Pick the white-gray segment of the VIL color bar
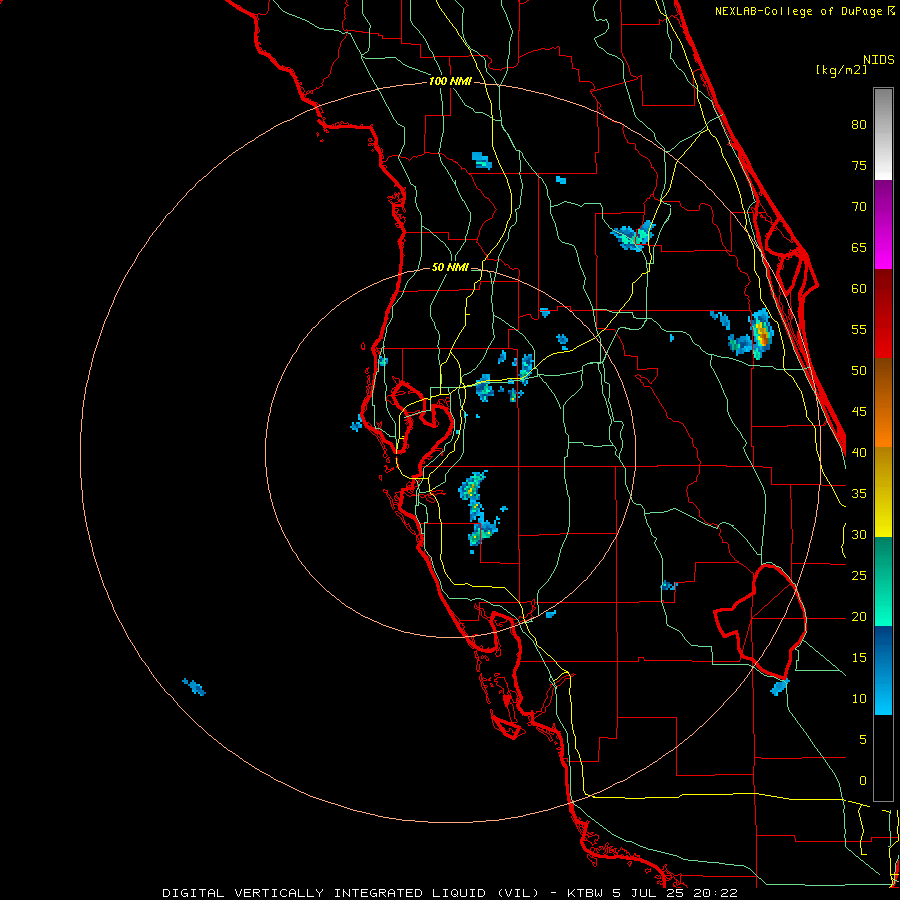Image resolution: width=900 pixels, height=900 pixels. 883,134
